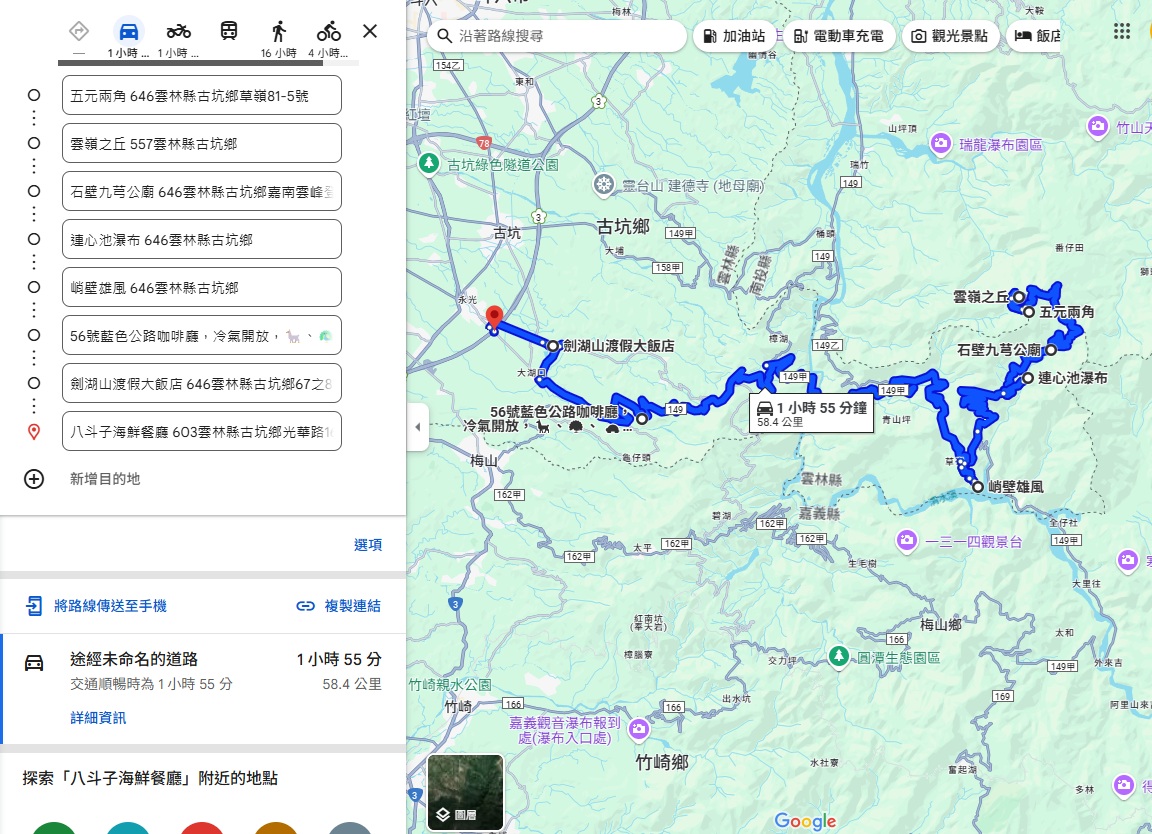
Task: Switch to public transit mode
Action: pos(228,31)
